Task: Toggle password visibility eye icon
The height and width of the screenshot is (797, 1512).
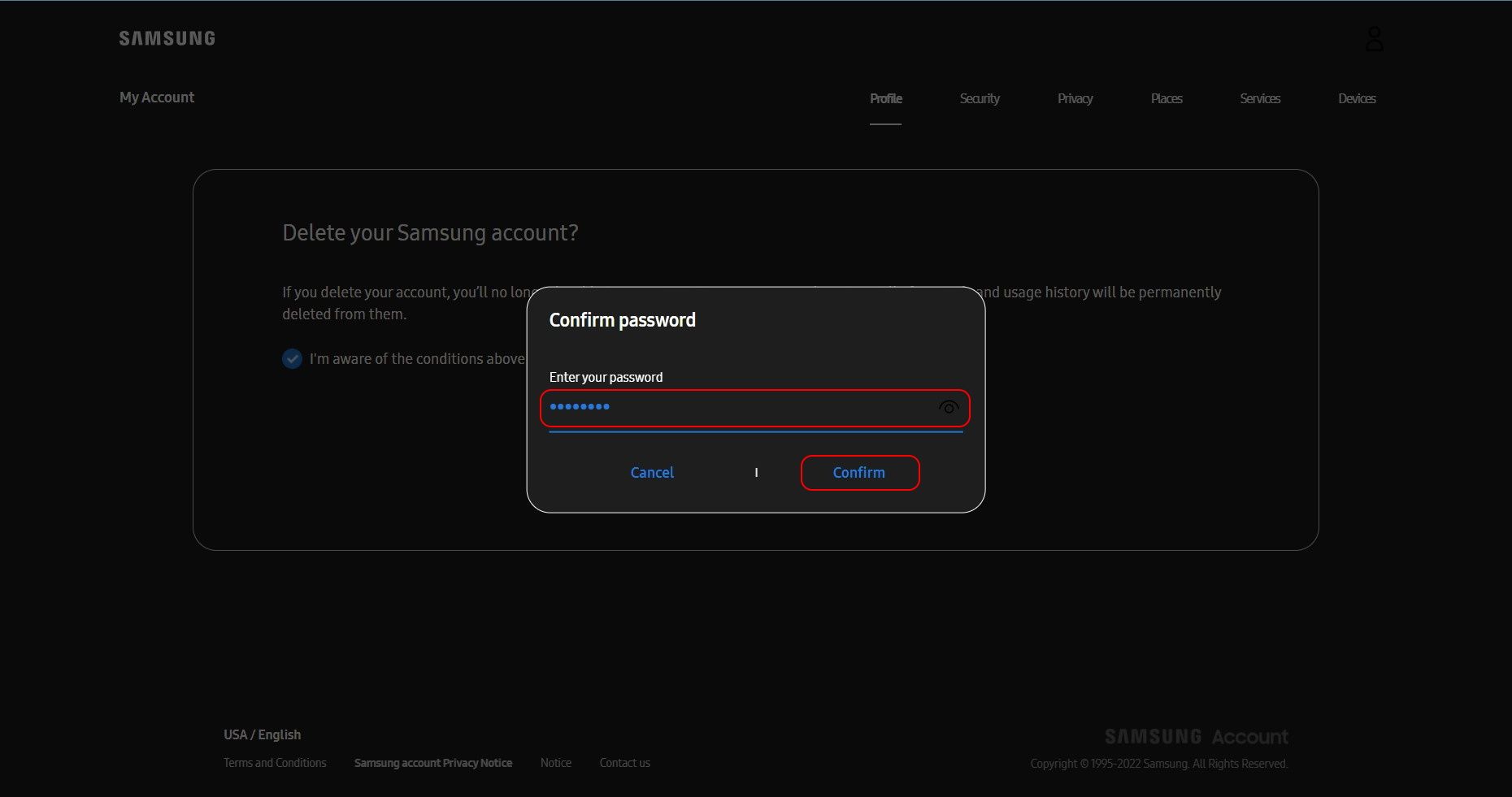Action: [948, 408]
